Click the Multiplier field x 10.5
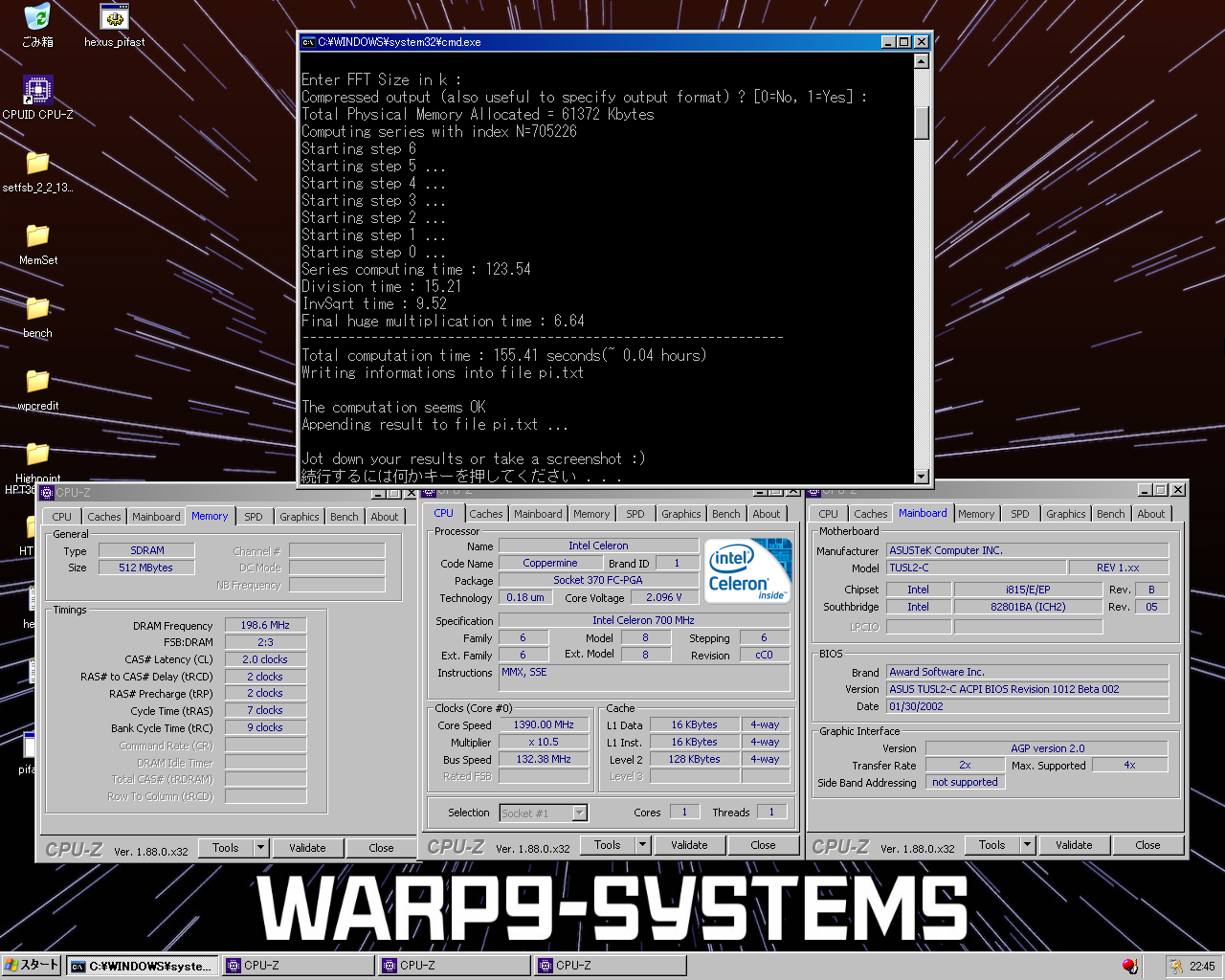 (x=544, y=742)
